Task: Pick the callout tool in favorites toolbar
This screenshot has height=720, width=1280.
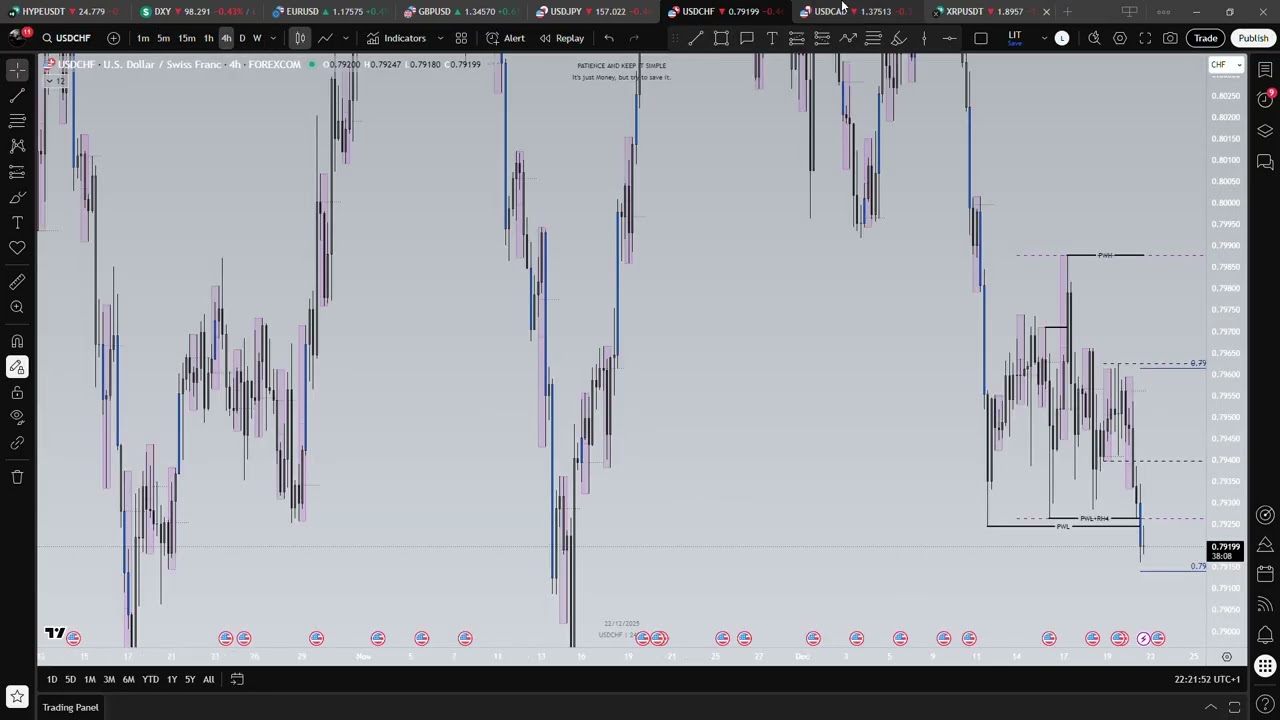Action: 747,38
